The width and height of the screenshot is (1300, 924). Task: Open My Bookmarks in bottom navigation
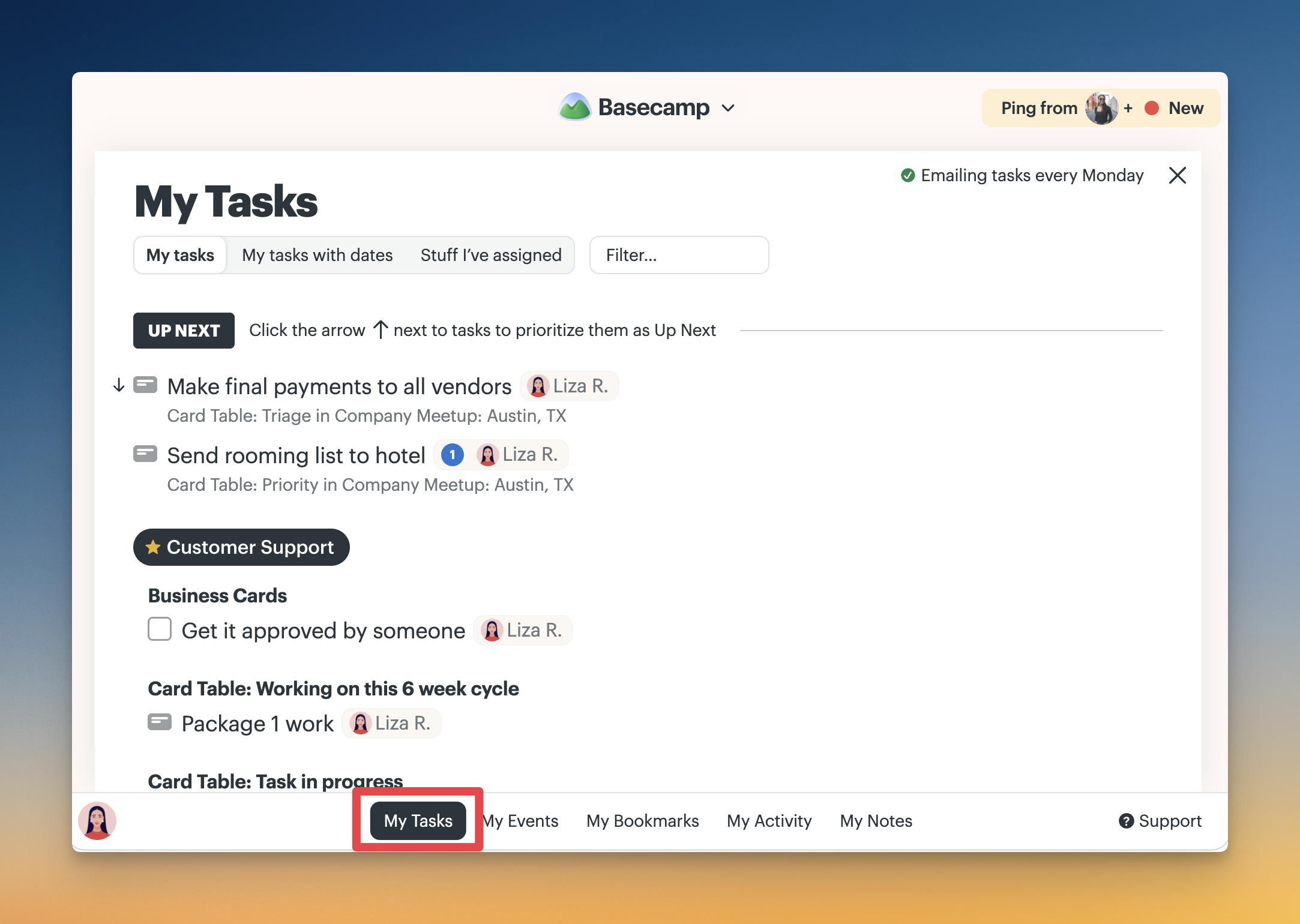point(642,821)
